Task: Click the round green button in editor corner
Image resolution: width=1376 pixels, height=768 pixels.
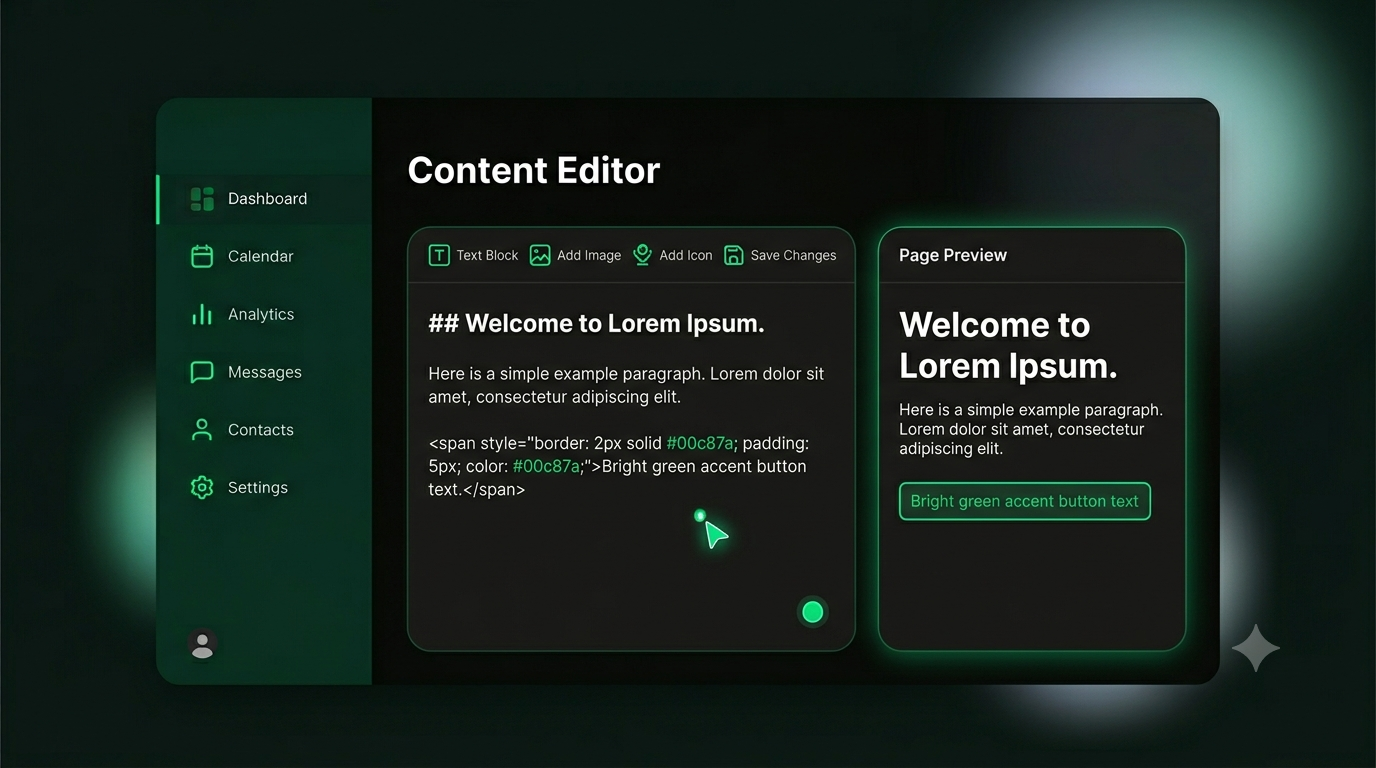Action: (813, 612)
